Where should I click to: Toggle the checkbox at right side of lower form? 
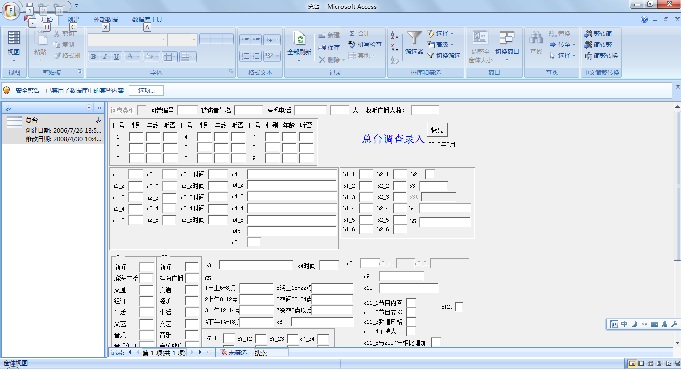click(x=459, y=307)
